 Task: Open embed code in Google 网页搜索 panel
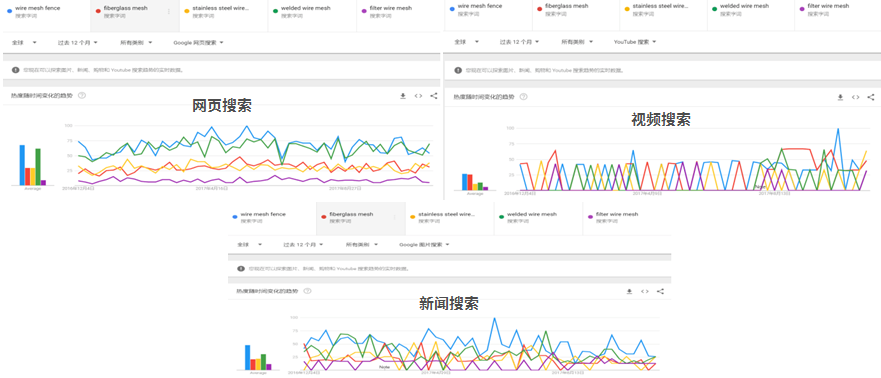coord(418,96)
